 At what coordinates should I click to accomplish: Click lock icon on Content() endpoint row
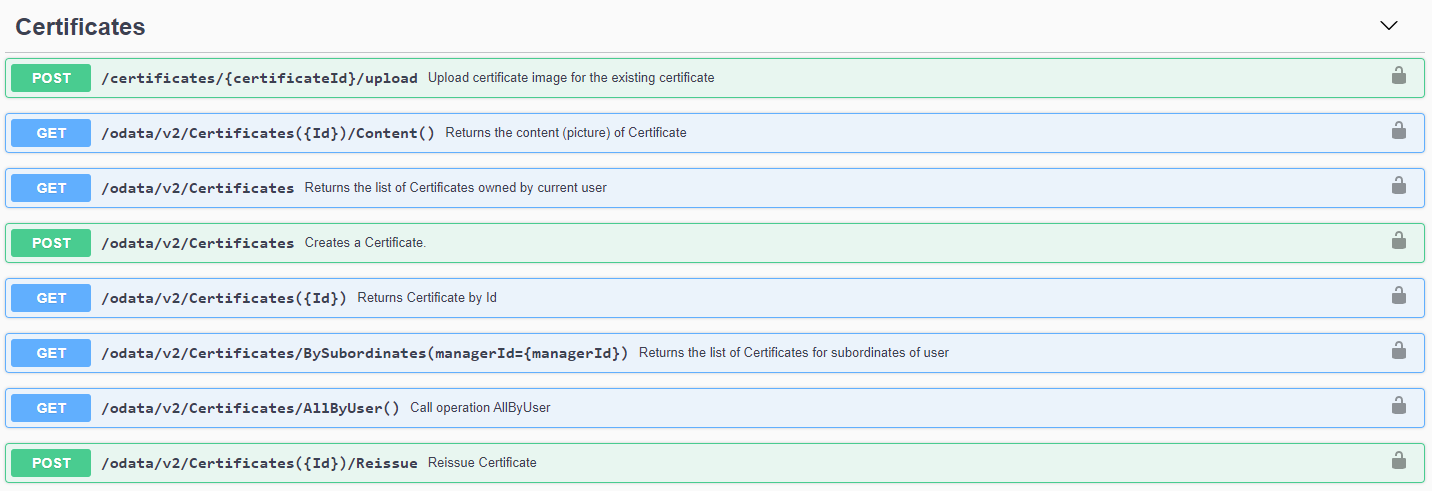[x=1399, y=130]
